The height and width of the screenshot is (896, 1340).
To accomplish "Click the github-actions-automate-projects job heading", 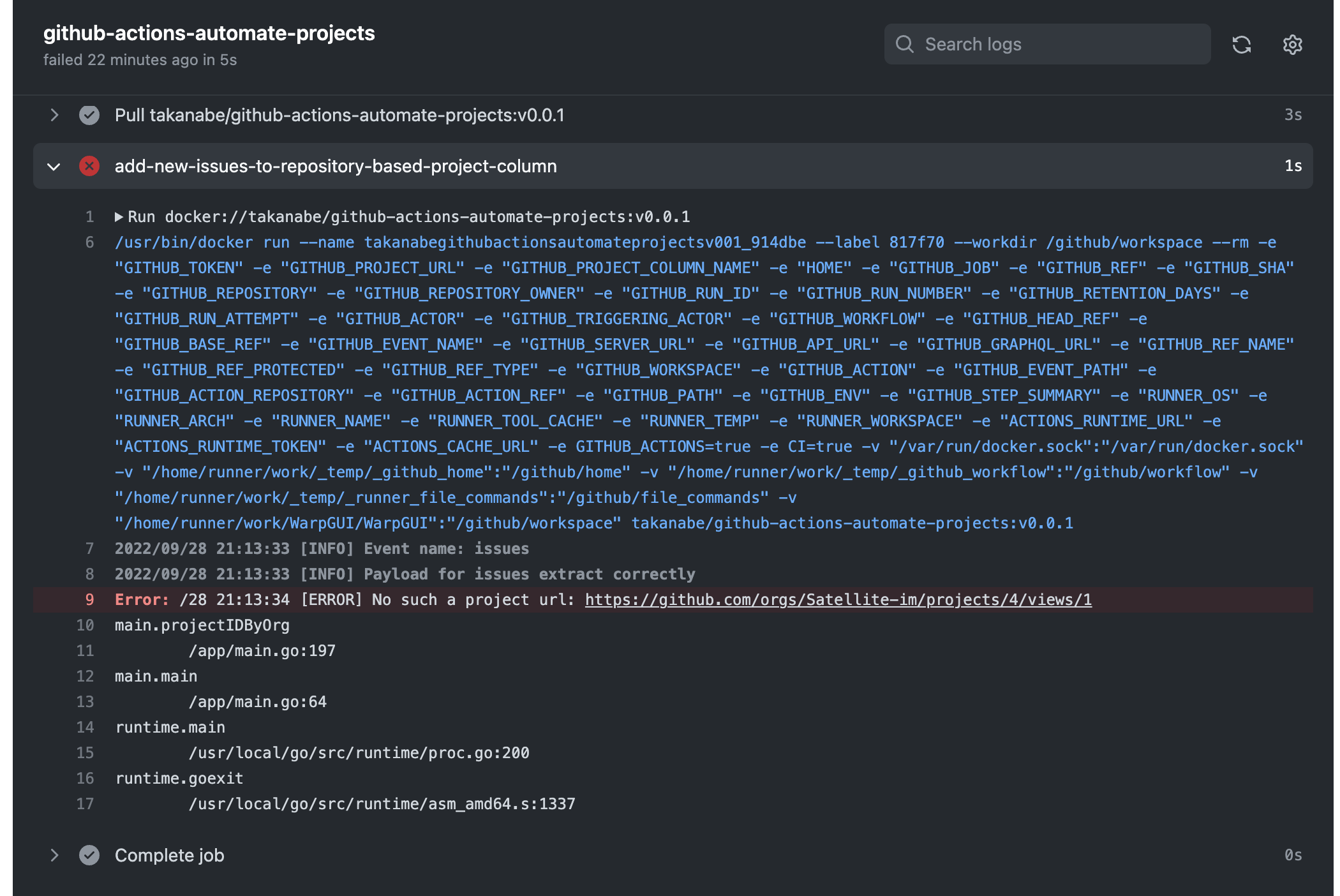I will point(209,33).
